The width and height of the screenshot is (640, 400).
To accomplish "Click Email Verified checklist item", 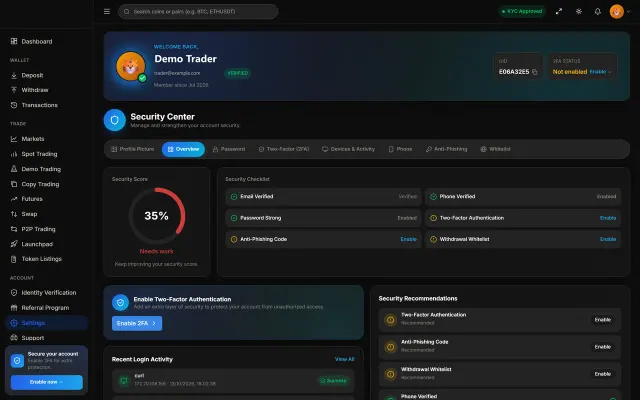I will click(x=323, y=196).
